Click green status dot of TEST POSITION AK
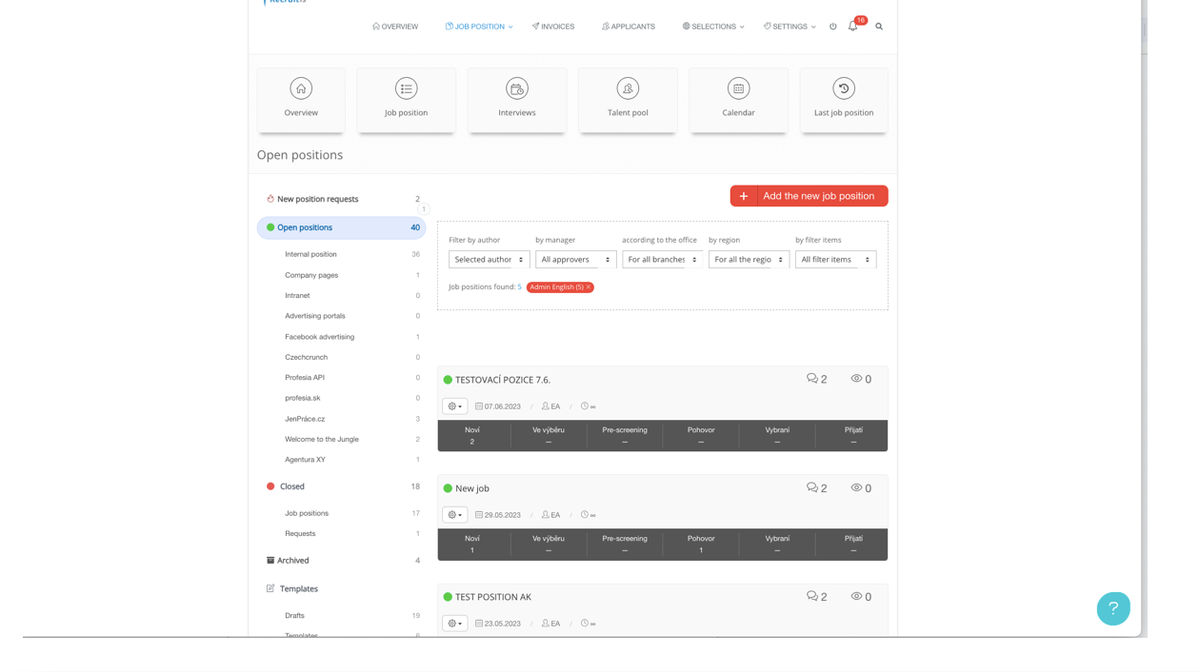Screen dimensions: 1200x672 (448, 597)
